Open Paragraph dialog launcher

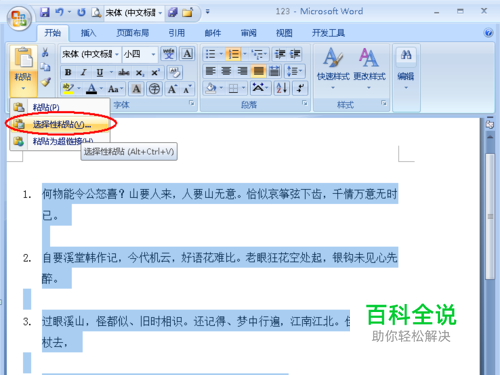pyautogui.click(x=305, y=103)
